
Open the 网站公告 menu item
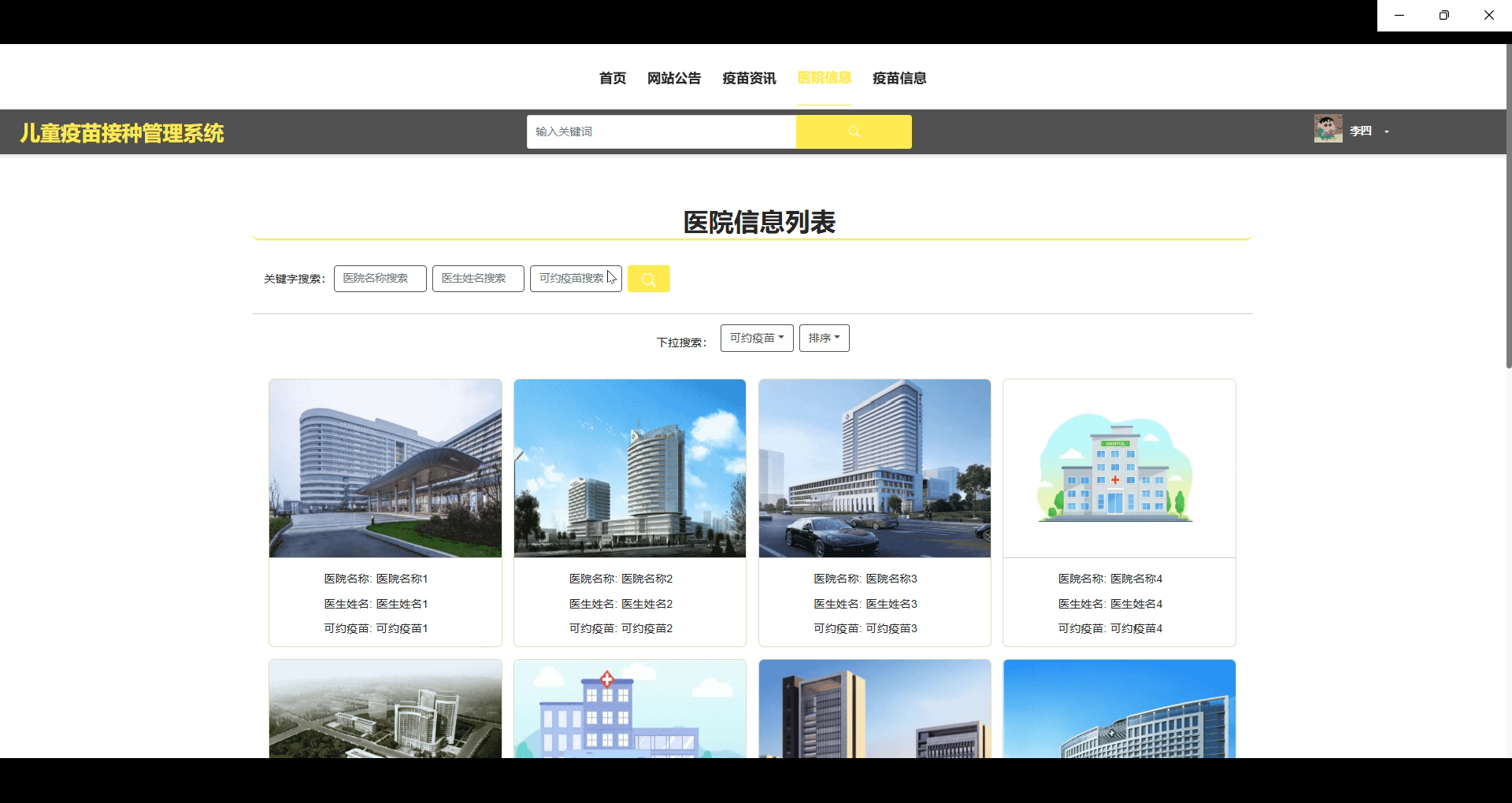point(674,78)
